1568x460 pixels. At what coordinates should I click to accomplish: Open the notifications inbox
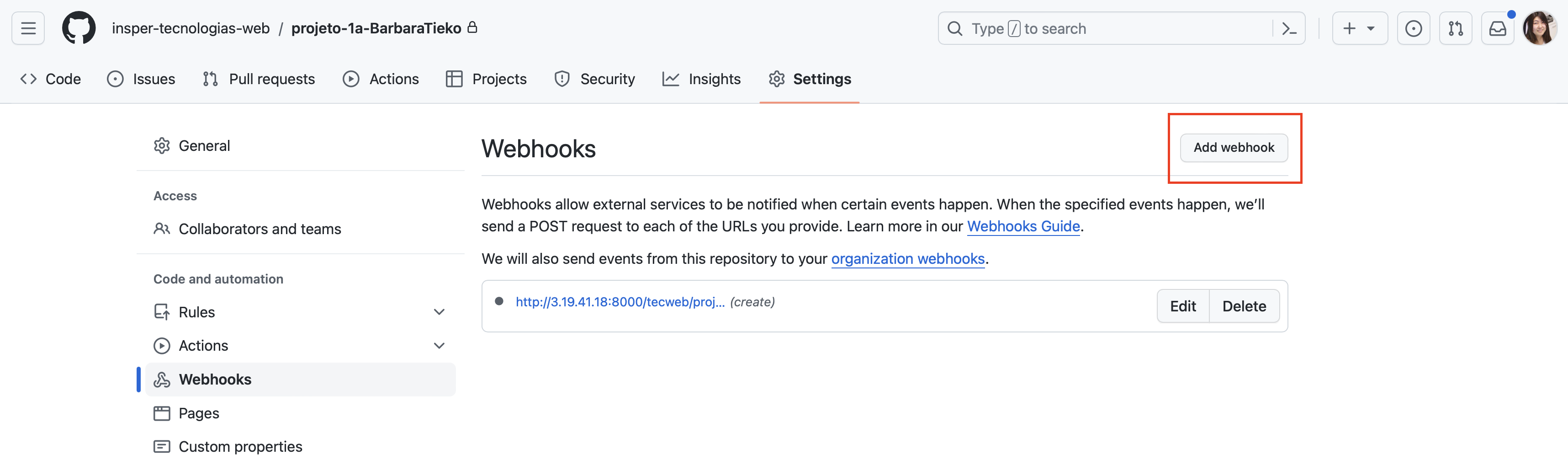pos(1497,29)
